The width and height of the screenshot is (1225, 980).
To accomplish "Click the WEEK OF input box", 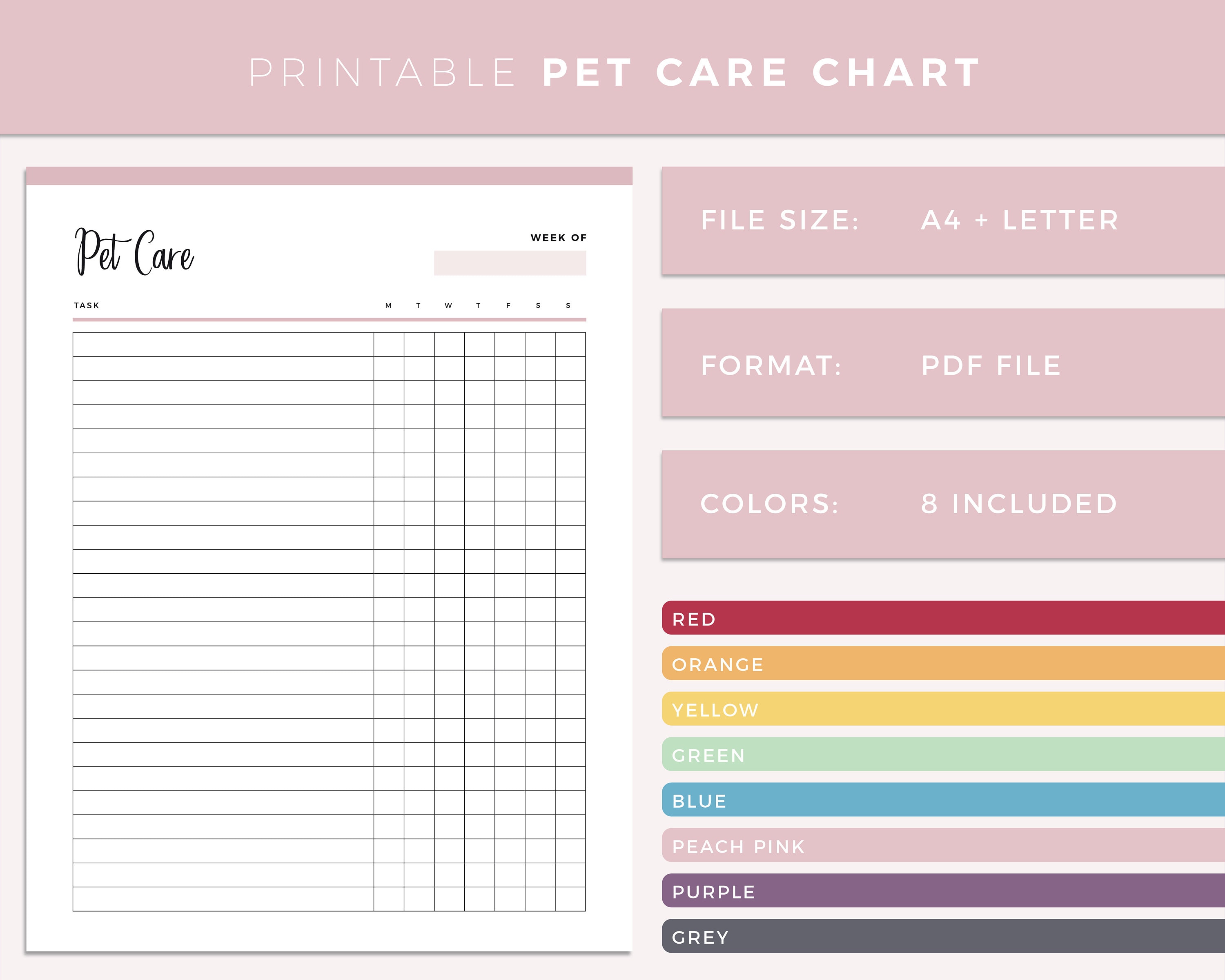I will coord(510,263).
